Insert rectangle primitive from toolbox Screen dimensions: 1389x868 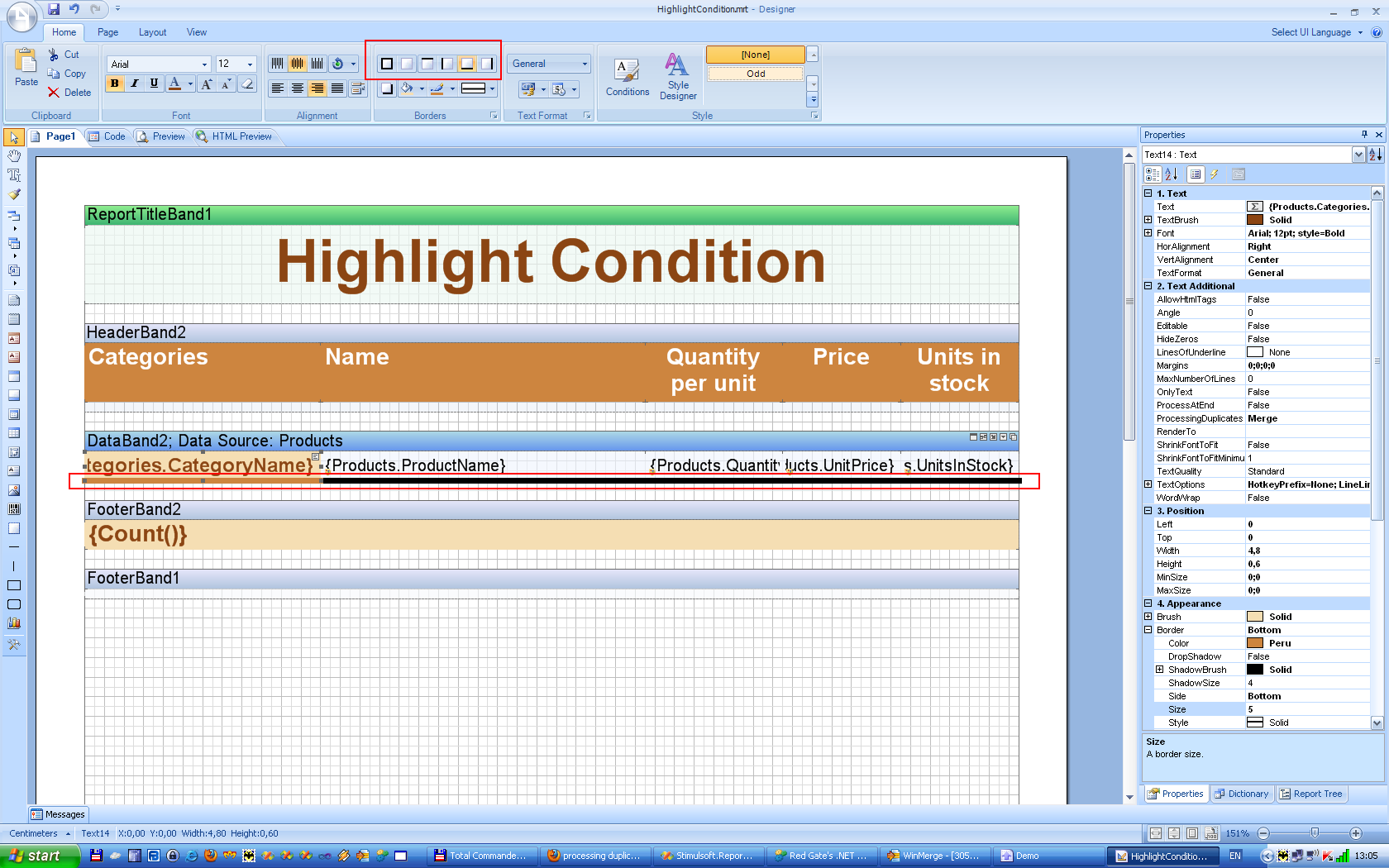point(14,585)
